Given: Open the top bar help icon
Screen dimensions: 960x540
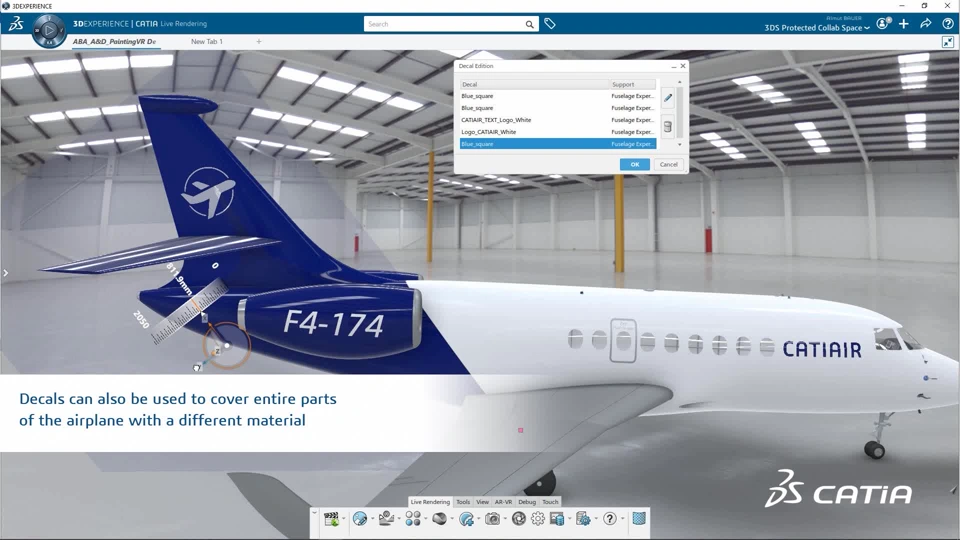Looking at the screenshot, I should pos(948,23).
